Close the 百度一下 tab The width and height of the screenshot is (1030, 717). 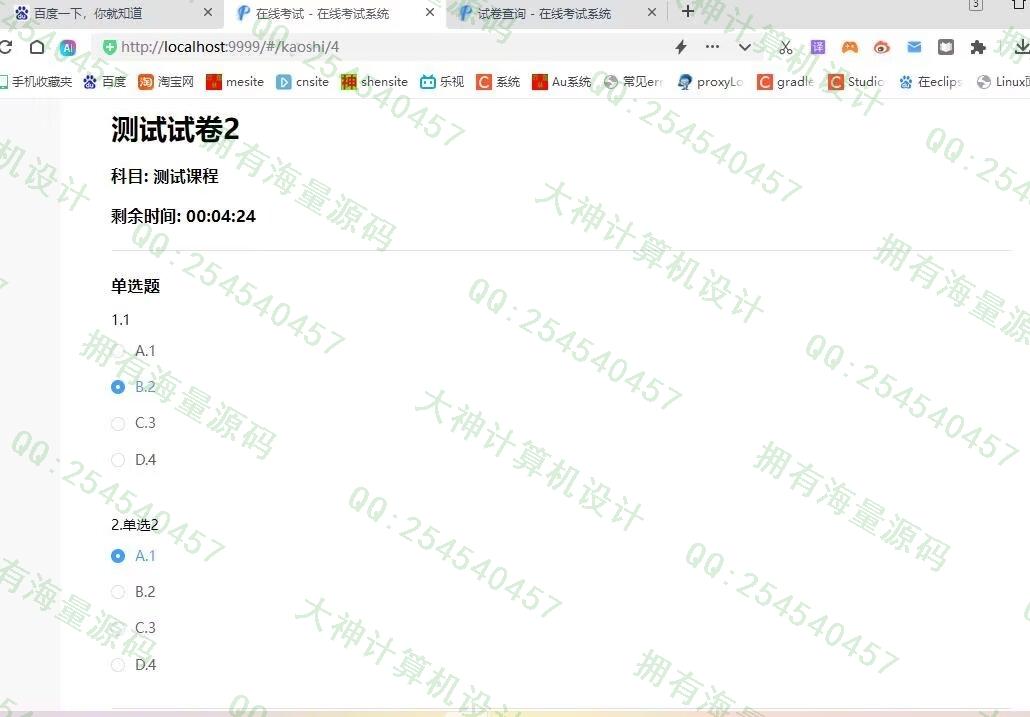[x=208, y=12]
